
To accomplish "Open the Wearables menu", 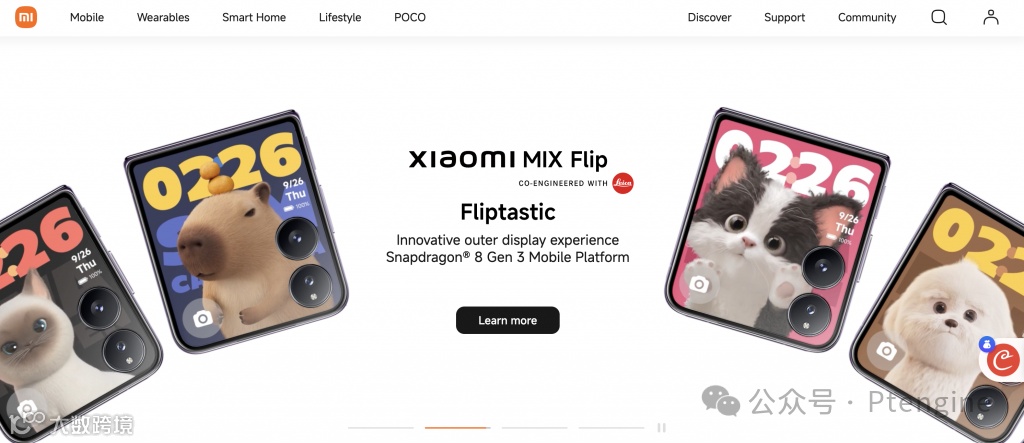I will pyautogui.click(x=163, y=18).
